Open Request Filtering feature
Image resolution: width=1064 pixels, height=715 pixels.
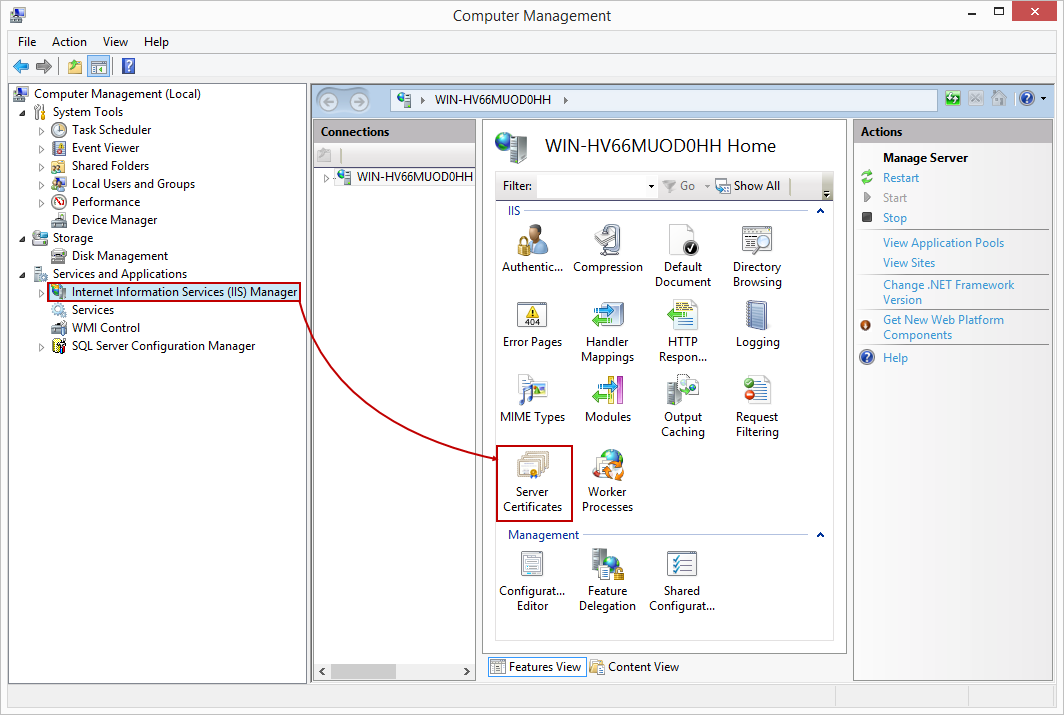(757, 406)
